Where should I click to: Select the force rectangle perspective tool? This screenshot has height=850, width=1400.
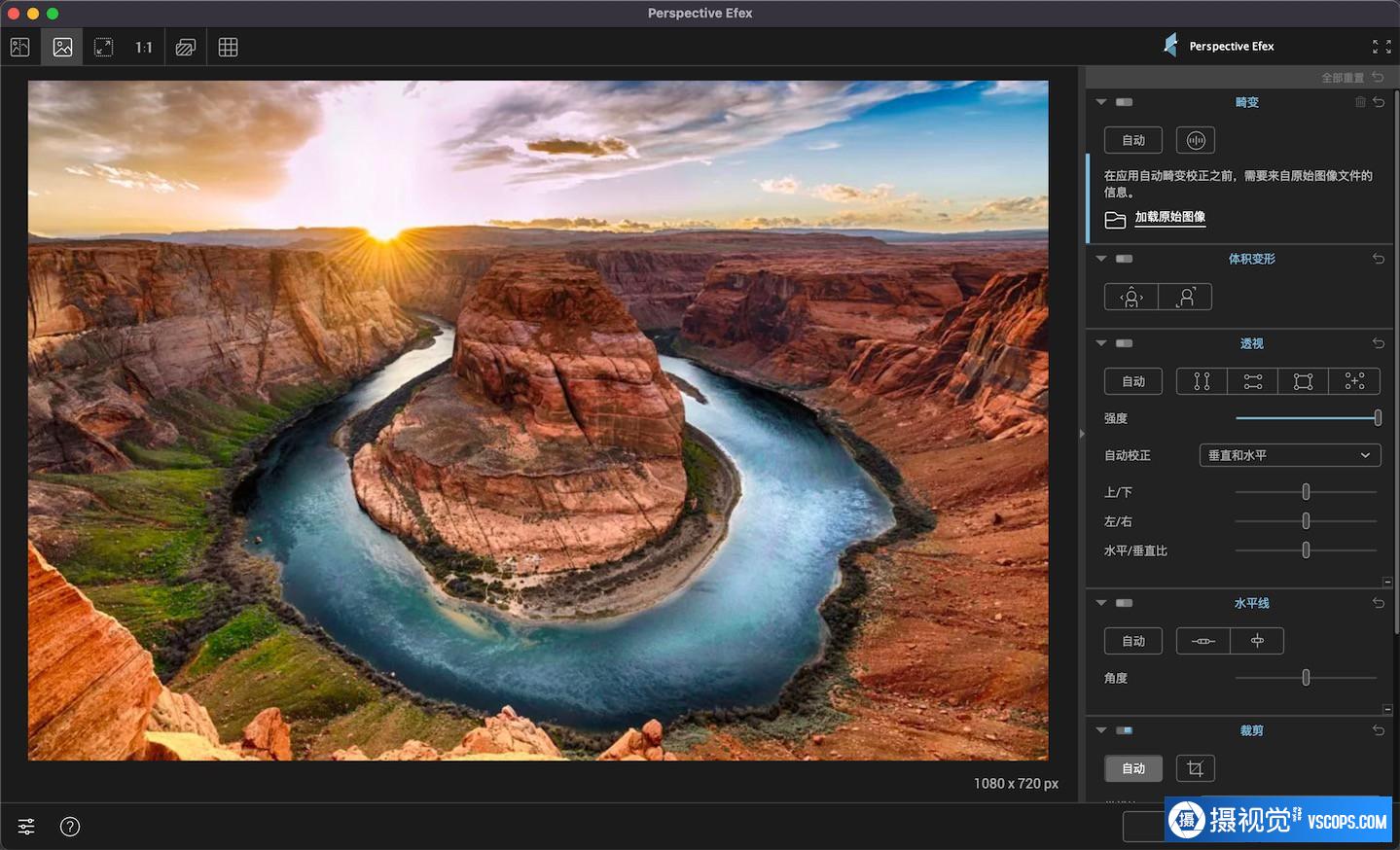pyautogui.click(x=1303, y=381)
